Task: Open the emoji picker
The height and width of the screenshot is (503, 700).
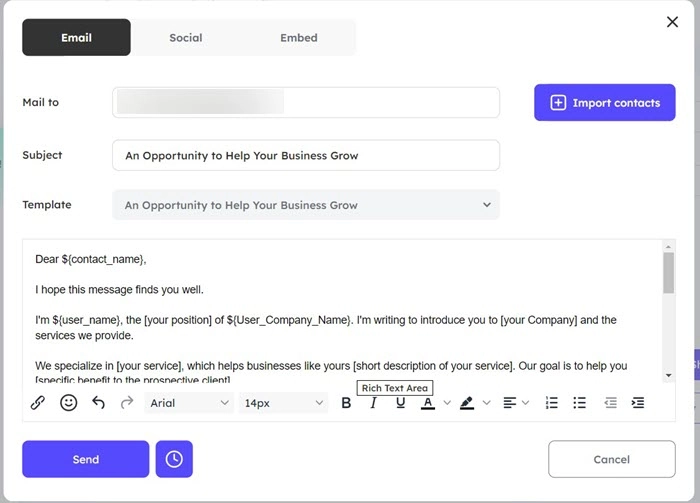Action: (x=68, y=403)
